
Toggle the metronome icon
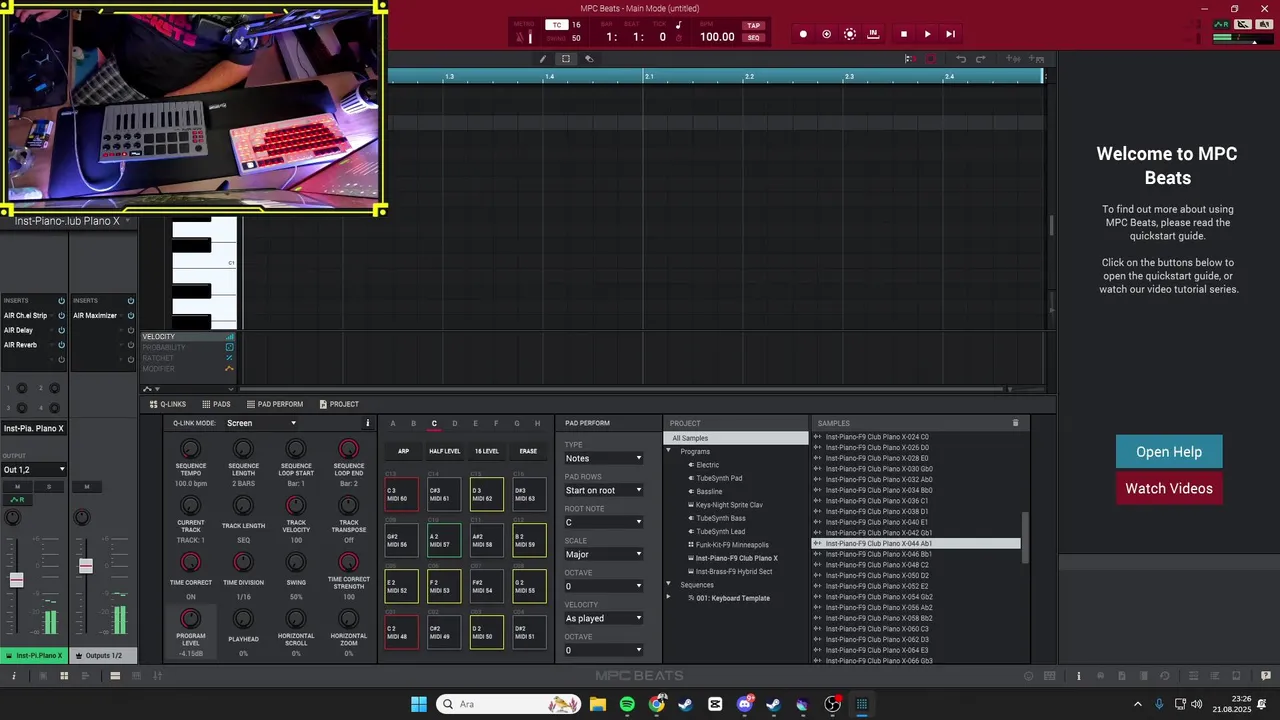pyautogui.click(x=520, y=37)
